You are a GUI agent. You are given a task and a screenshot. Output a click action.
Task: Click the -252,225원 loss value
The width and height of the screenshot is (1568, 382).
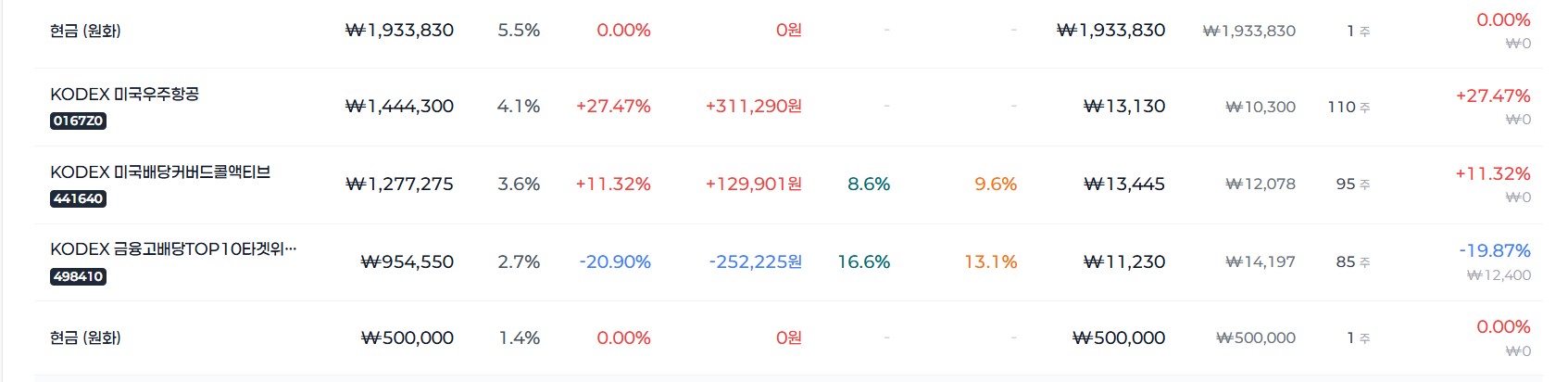[x=756, y=261]
